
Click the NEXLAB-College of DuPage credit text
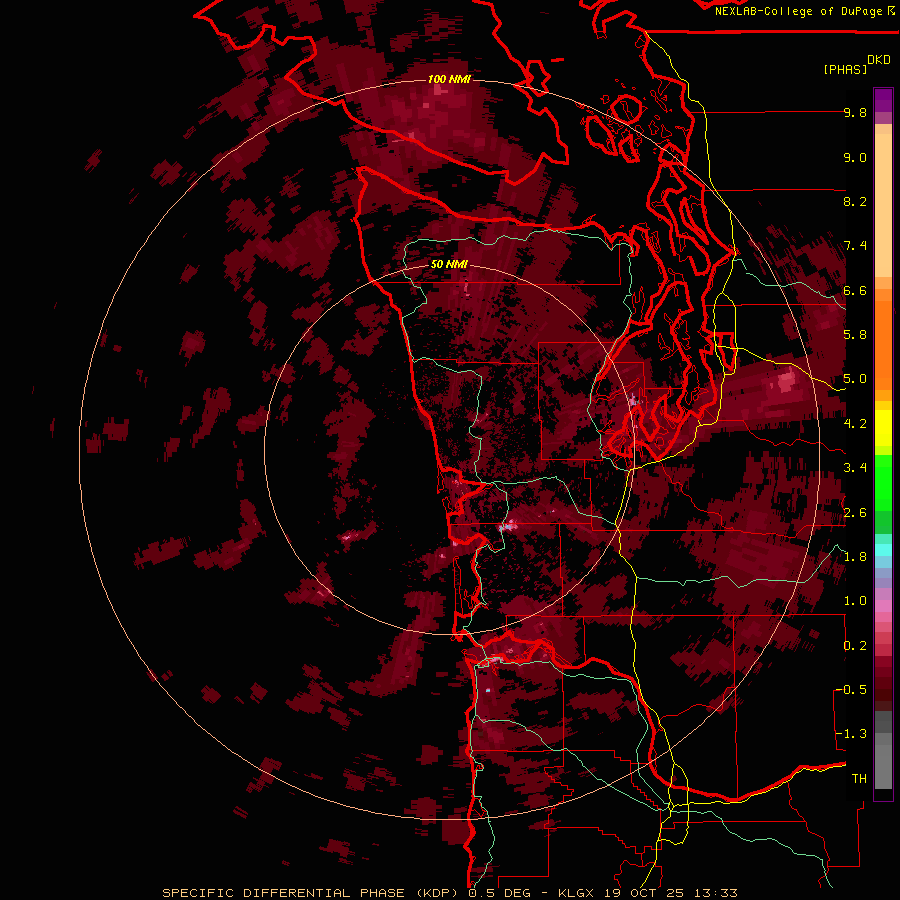click(x=800, y=11)
